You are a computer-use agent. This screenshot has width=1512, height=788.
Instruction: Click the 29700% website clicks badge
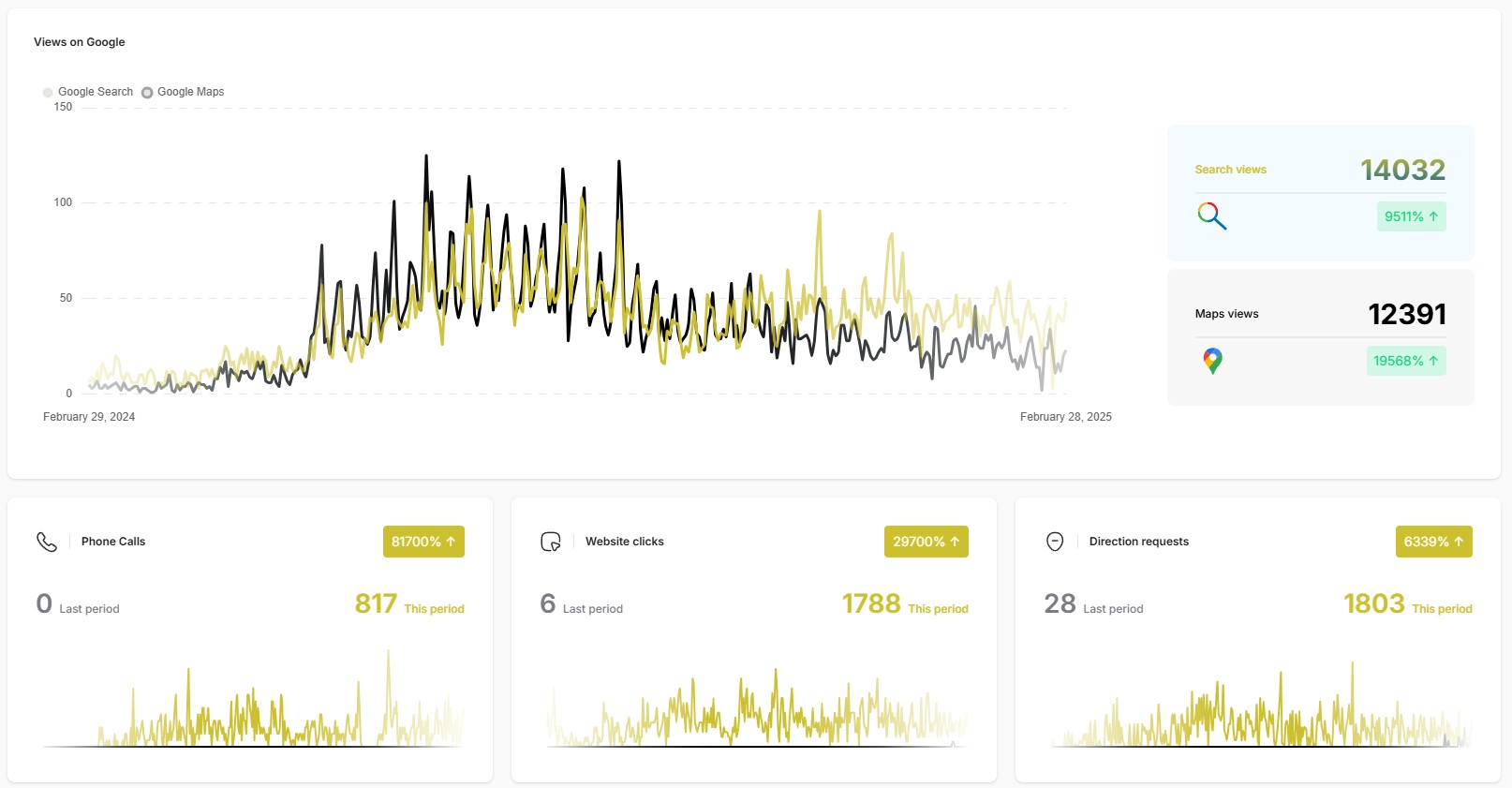tap(926, 542)
